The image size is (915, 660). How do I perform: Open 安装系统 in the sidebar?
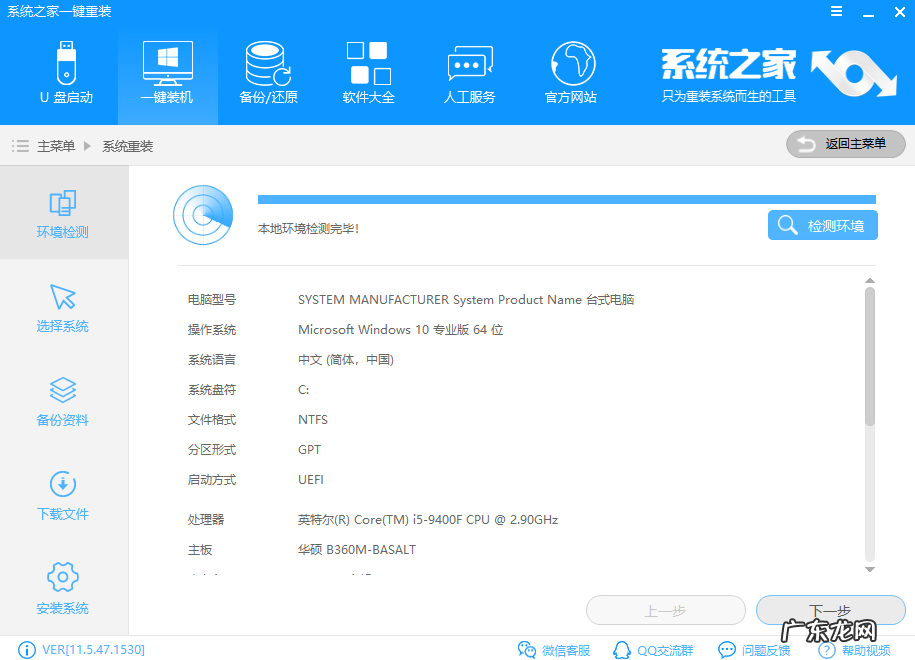(63, 587)
